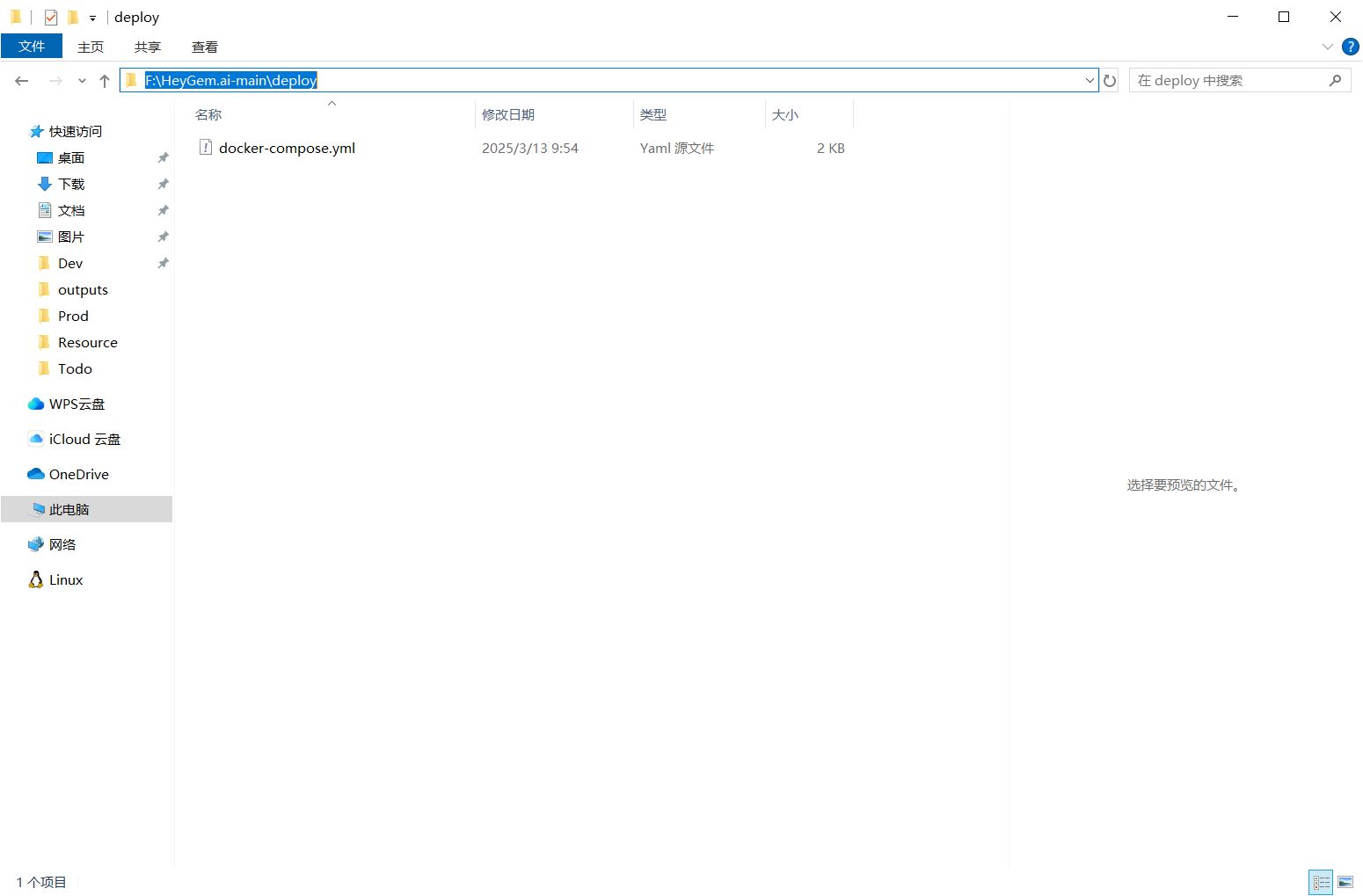Open 网络 in navigation pane

point(62,544)
